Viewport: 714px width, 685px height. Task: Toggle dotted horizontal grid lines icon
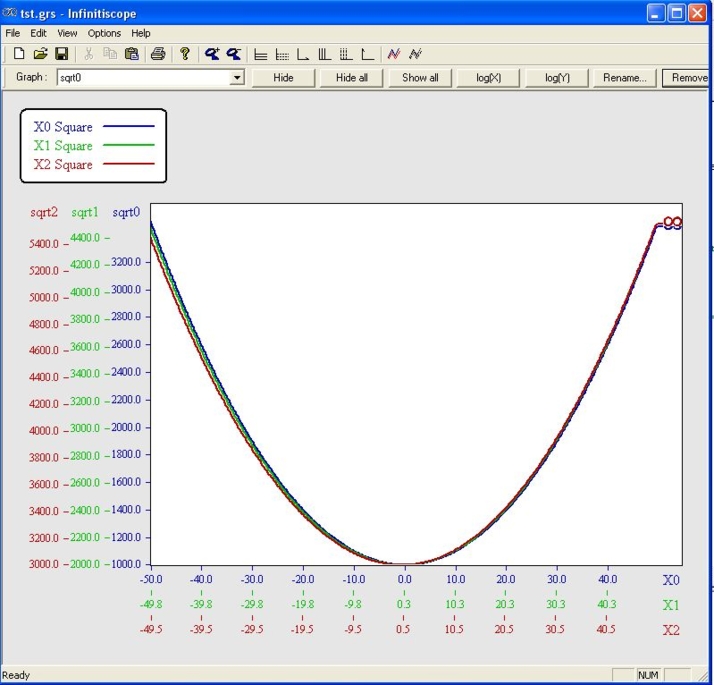[282, 55]
